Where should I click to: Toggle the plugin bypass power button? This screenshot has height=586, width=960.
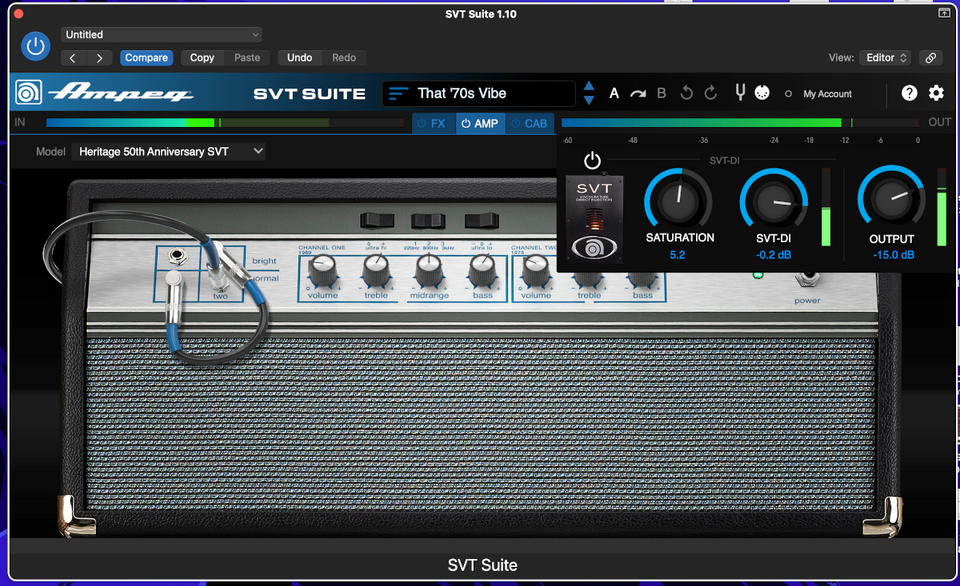click(x=36, y=46)
